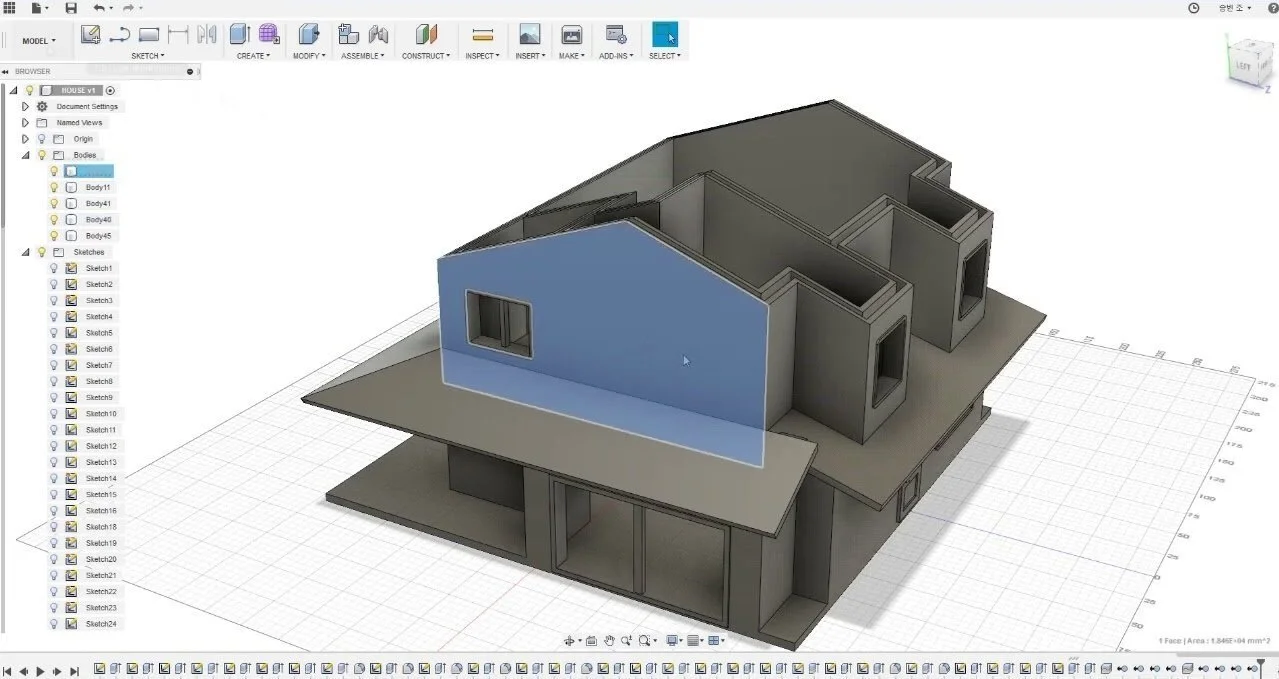Screen dimensions: 1279x679
Task: Click the Press Pull modify icon
Action: click(x=309, y=35)
